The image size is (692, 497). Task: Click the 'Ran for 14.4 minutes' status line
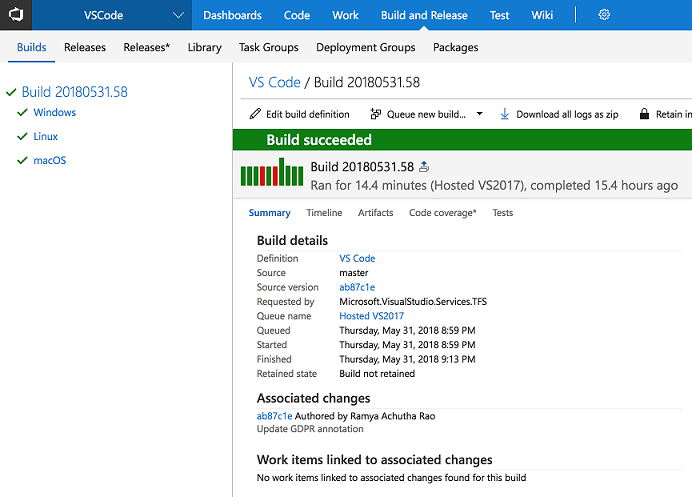pos(494,185)
